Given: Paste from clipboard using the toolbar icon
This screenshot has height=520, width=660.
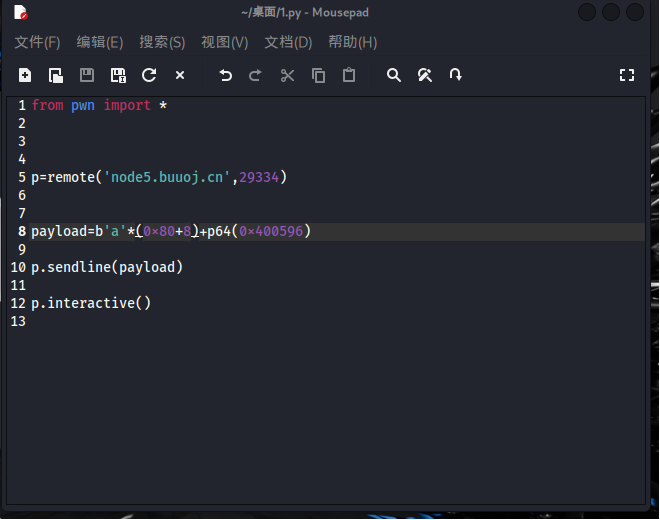Looking at the screenshot, I should pos(349,75).
